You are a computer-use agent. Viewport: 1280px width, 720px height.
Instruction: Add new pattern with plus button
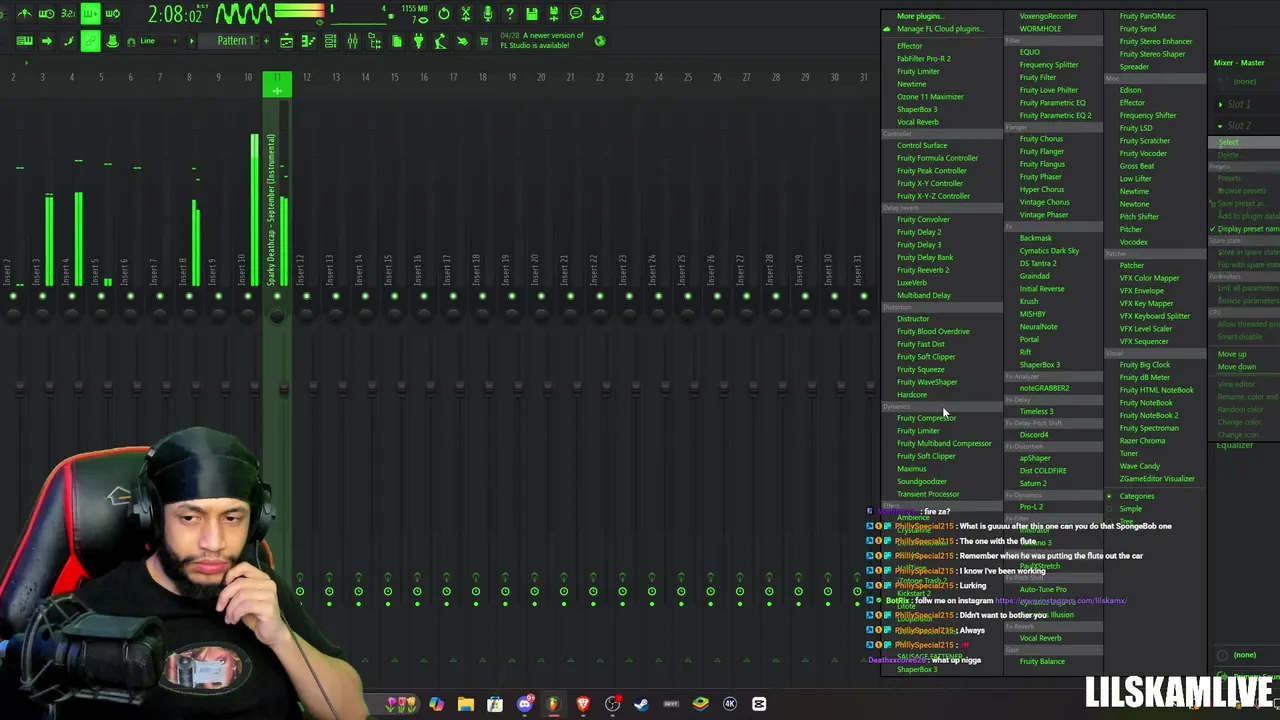pyautogui.click(x=266, y=41)
